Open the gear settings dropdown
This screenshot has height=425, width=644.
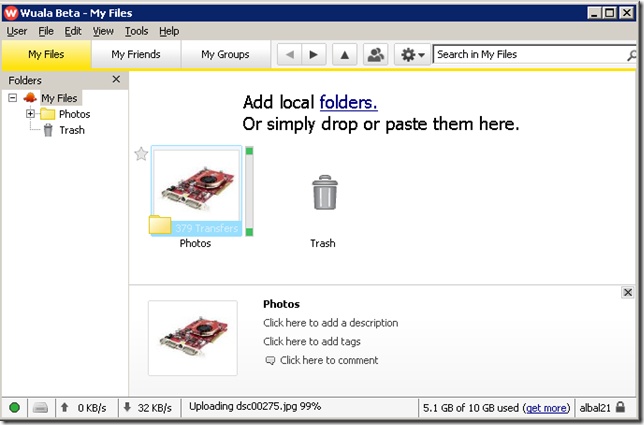[412, 55]
